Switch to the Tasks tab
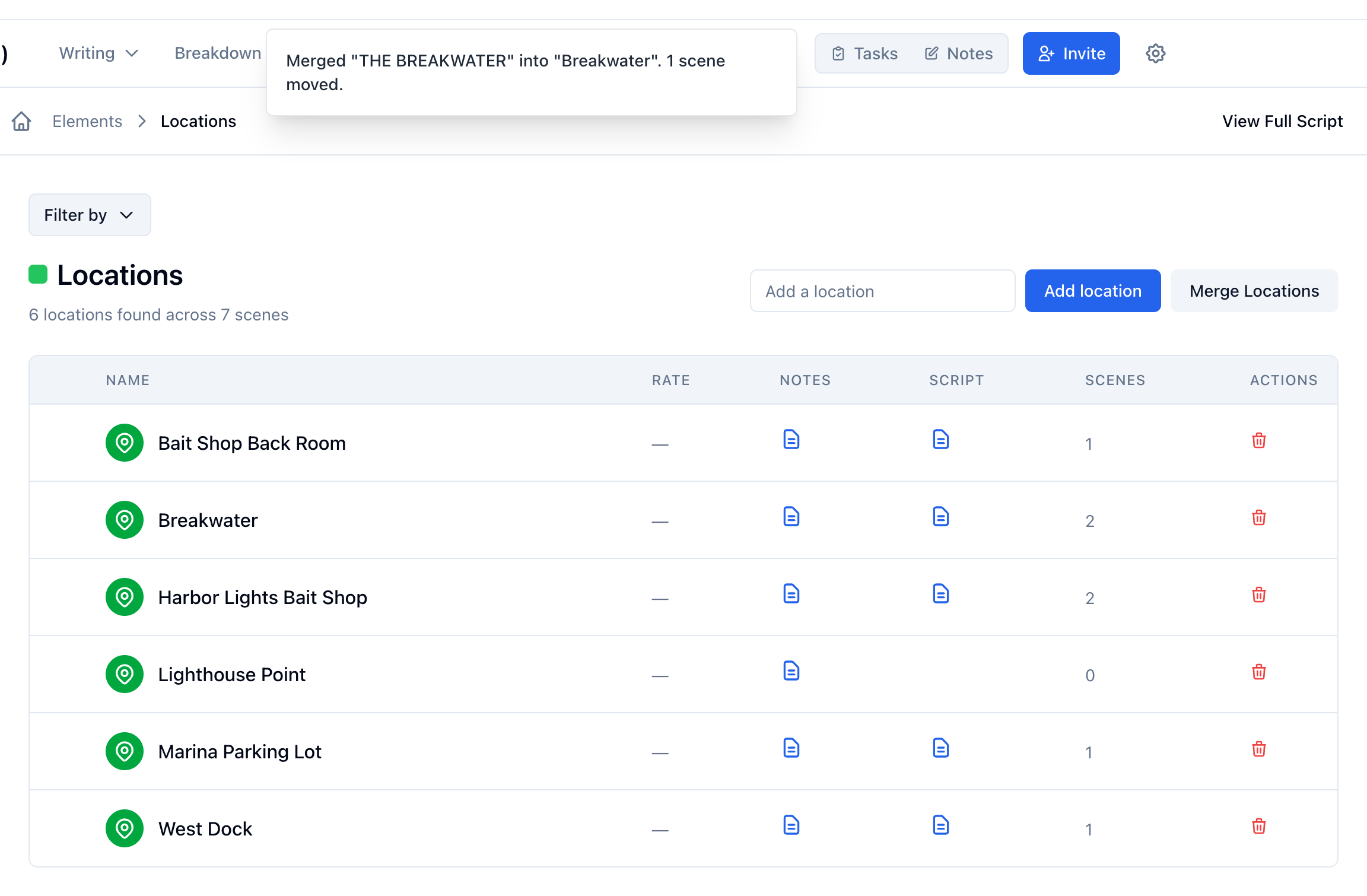Image resolution: width=1367 pixels, height=896 pixels. tap(865, 53)
